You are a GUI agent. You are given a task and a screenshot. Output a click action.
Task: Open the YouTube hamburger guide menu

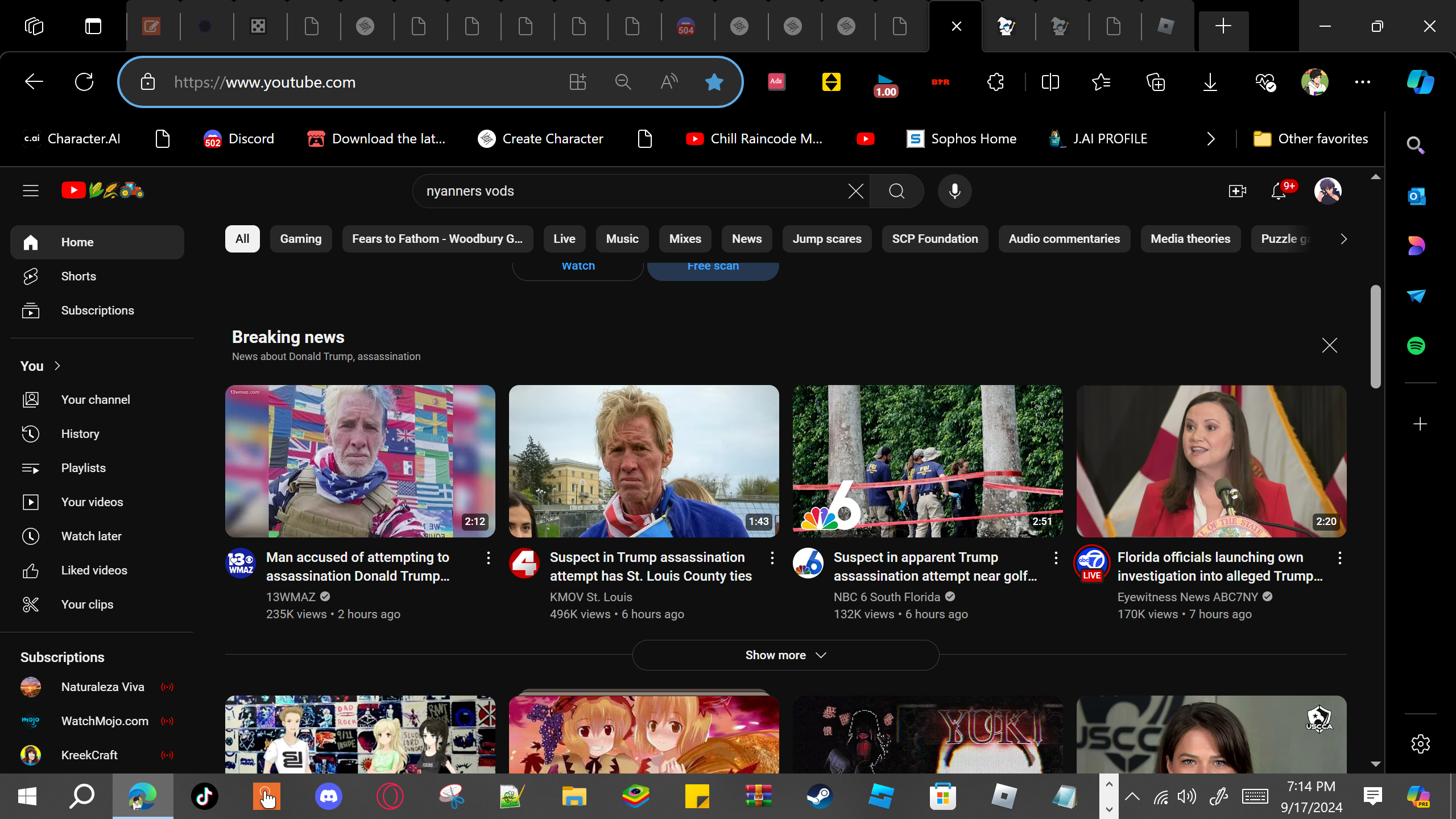click(31, 191)
